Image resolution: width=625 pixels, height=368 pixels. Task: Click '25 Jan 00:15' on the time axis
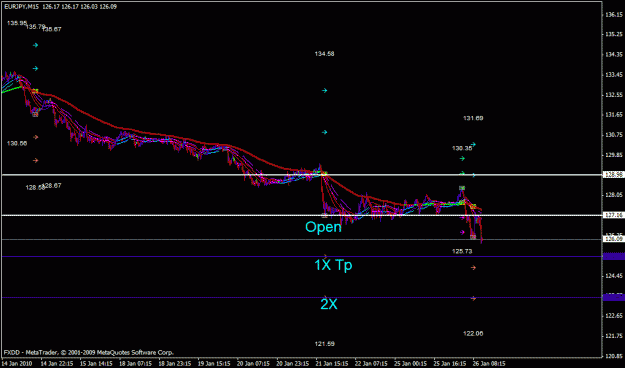410,364
